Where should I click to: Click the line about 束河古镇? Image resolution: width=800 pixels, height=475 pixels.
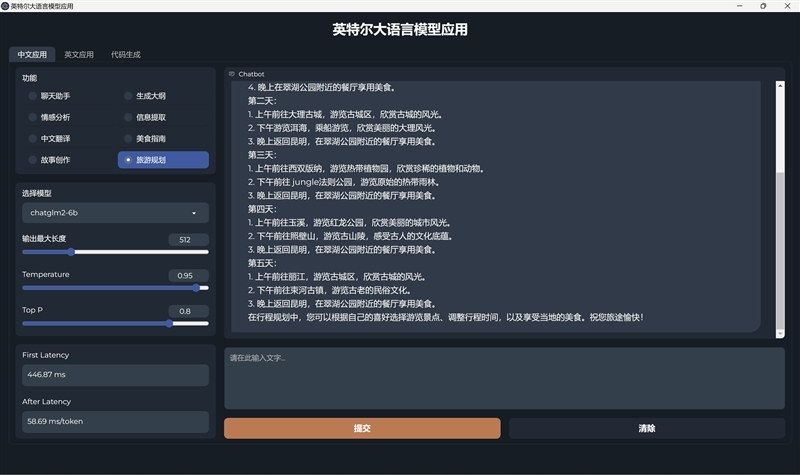click(330, 290)
